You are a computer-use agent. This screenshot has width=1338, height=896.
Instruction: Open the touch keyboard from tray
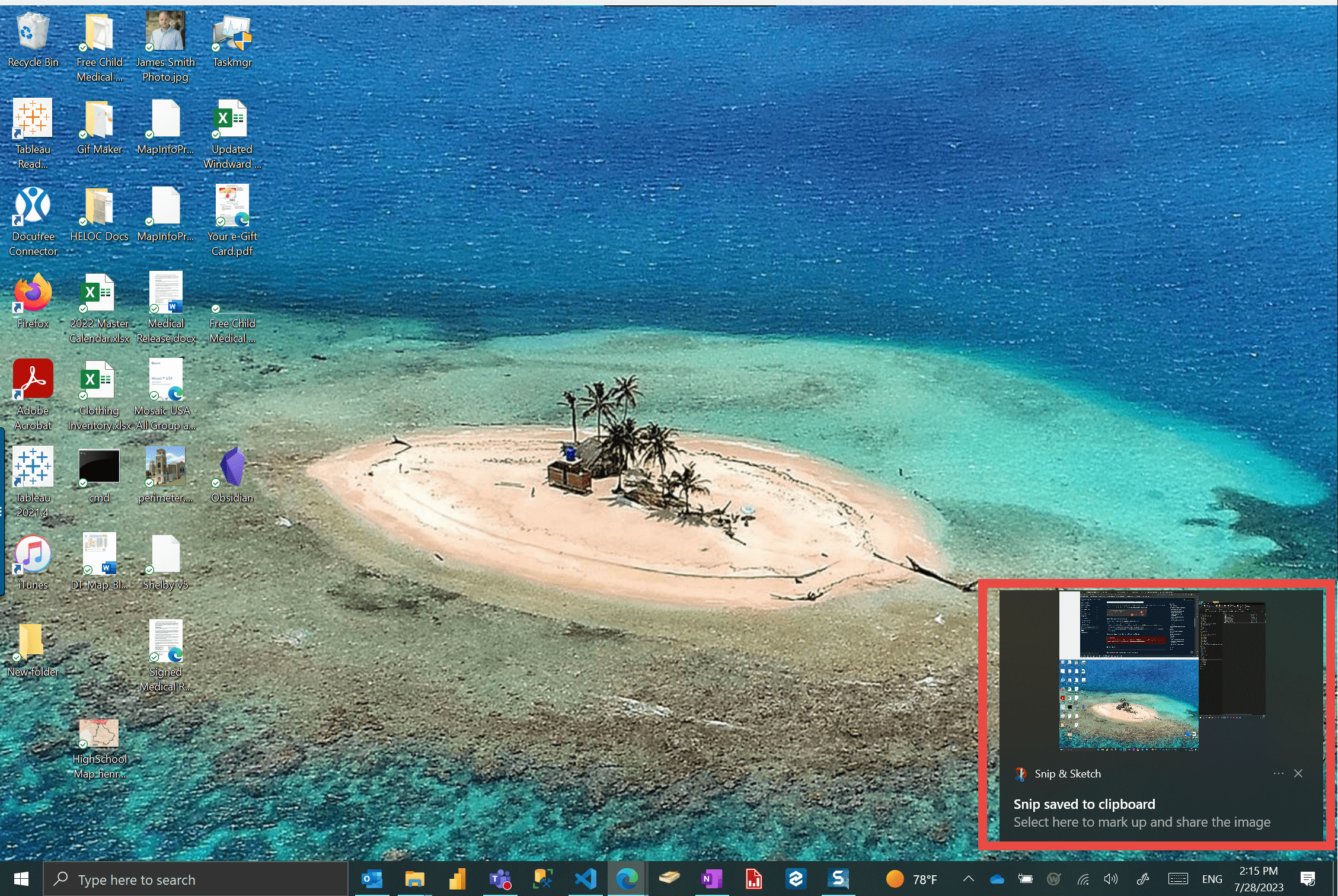[x=1178, y=879]
